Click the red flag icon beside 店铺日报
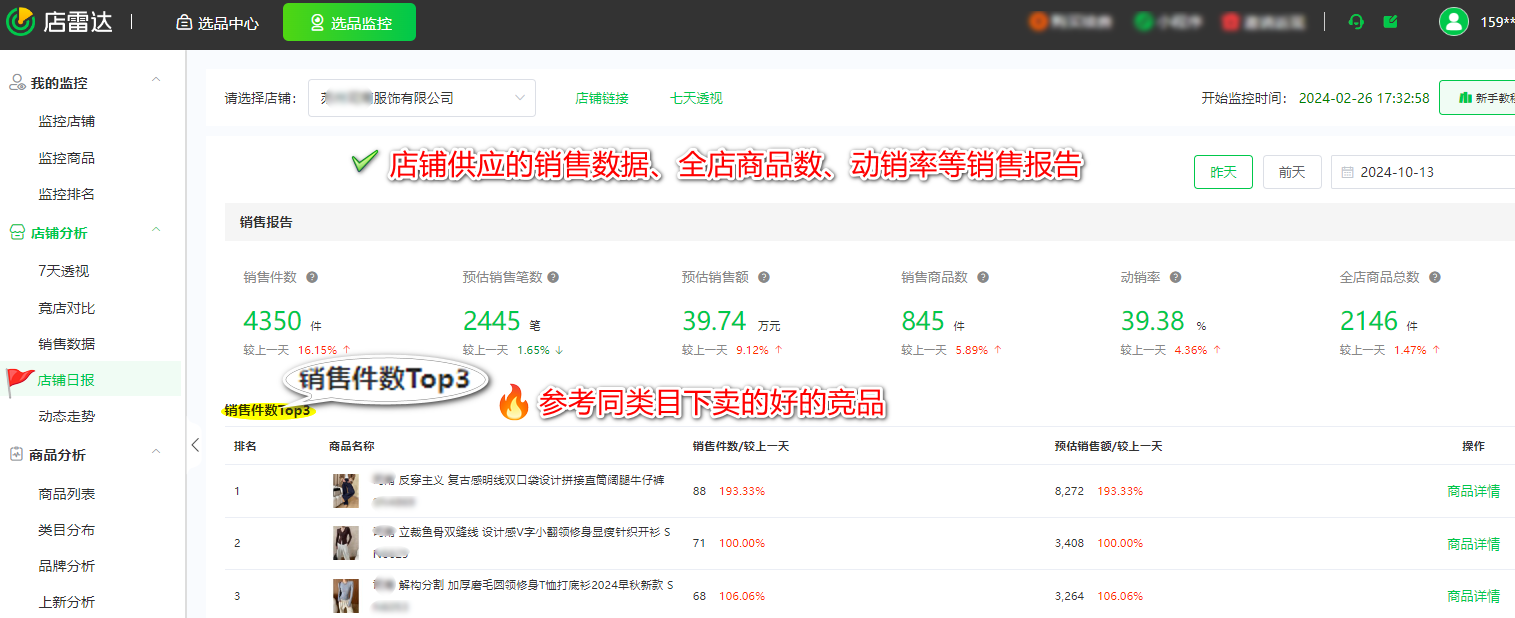1515x618 pixels. coord(20,379)
